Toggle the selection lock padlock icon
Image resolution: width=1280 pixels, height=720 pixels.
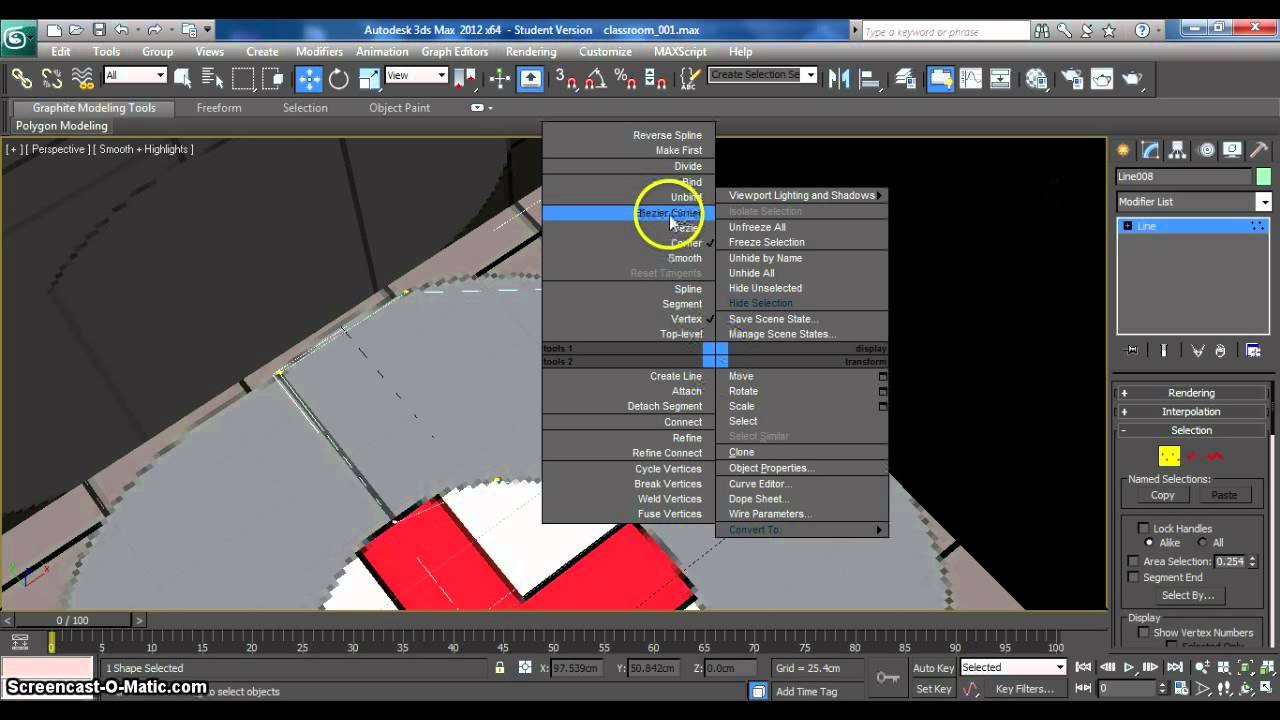pyautogui.click(x=499, y=668)
